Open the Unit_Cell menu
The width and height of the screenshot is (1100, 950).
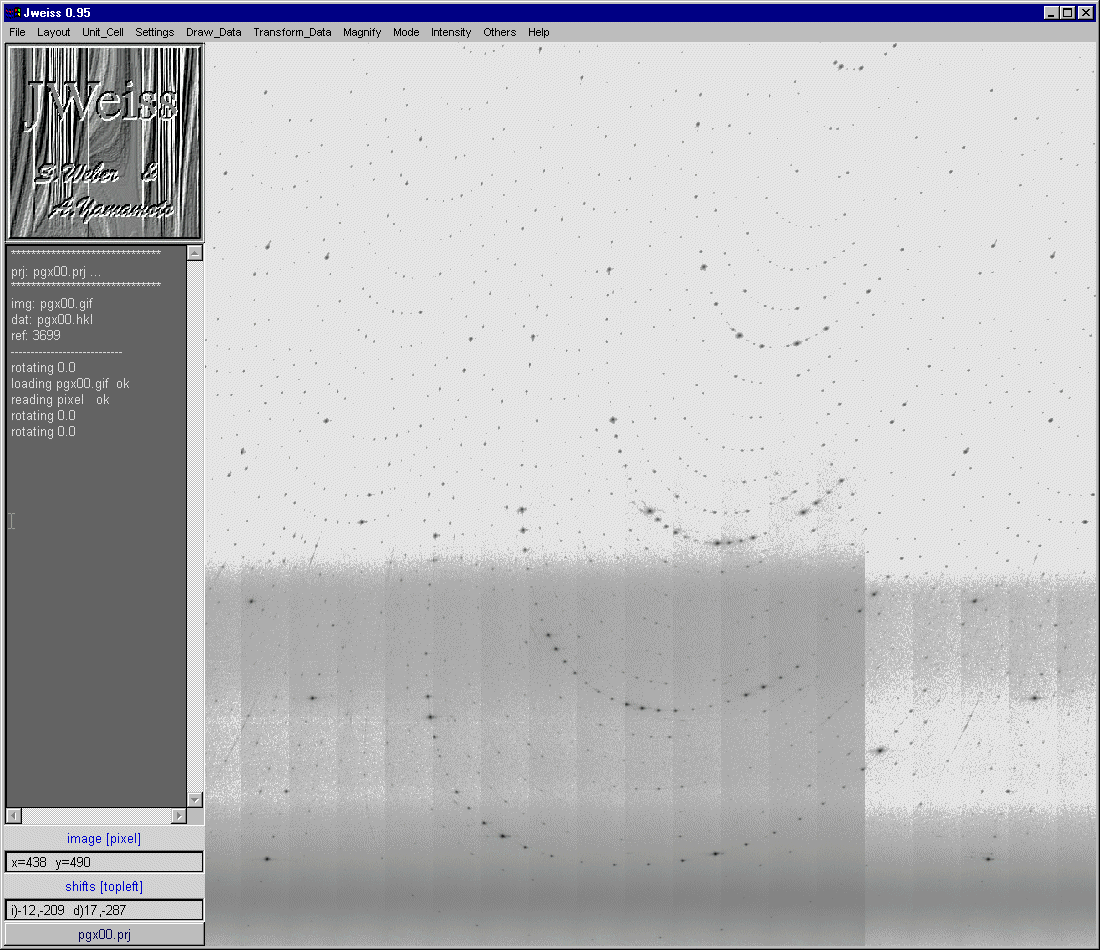102,32
